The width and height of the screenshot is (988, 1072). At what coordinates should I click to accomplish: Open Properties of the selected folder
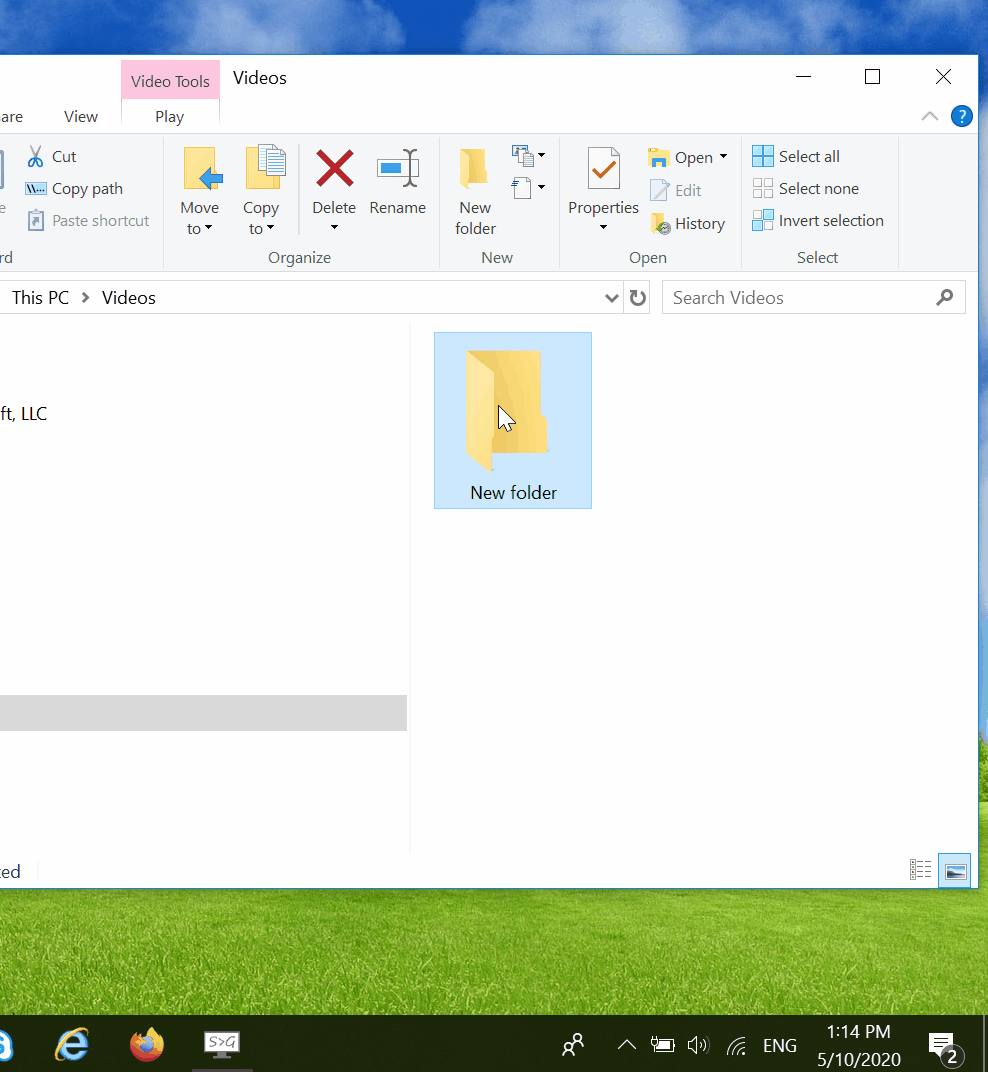coord(603,170)
